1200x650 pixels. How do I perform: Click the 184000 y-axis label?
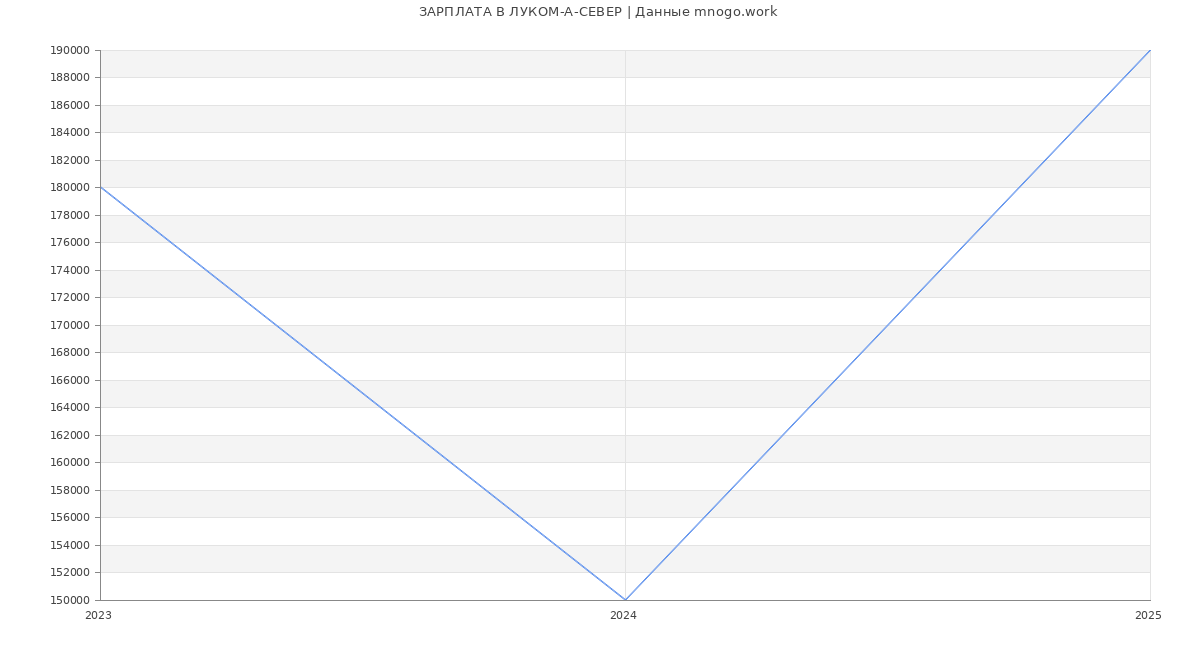tap(70, 133)
